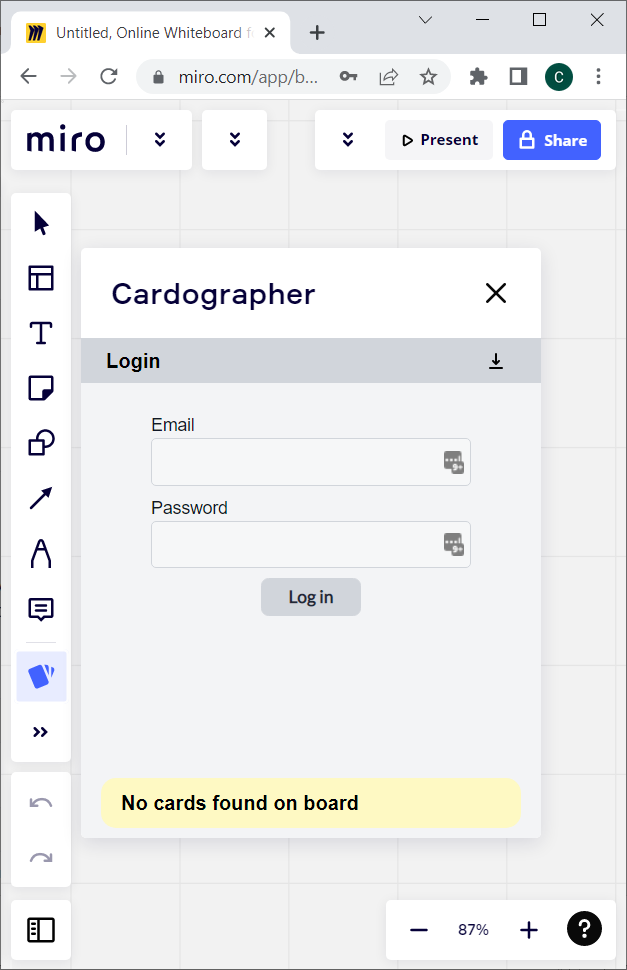Select the Untitled, Online Whiteboard tab
The width and height of the screenshot is (627, 970).
[x=151, y=32]
